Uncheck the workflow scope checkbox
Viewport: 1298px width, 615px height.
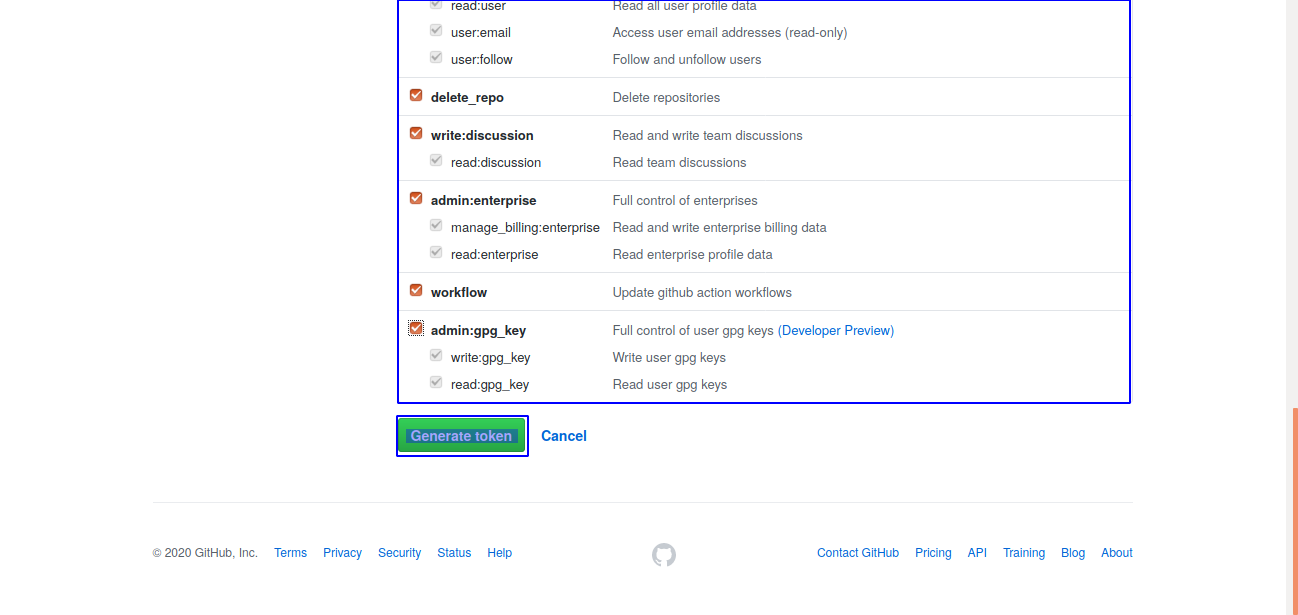(x=416, y=291)
